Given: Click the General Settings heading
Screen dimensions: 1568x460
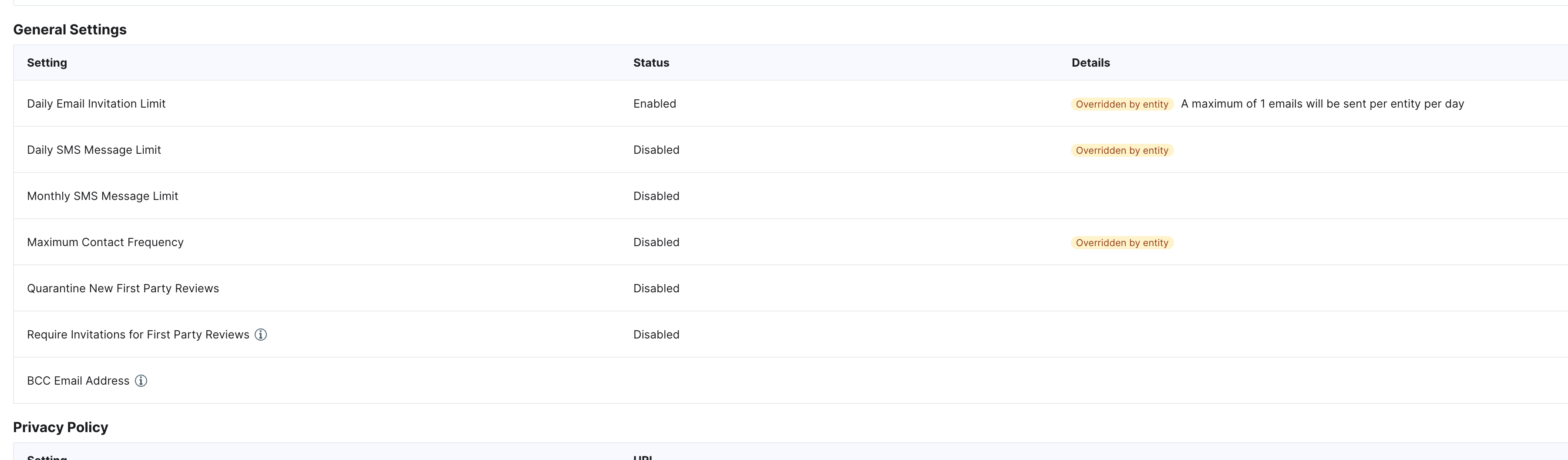Looking at the screenshot, I should point(70,30).
